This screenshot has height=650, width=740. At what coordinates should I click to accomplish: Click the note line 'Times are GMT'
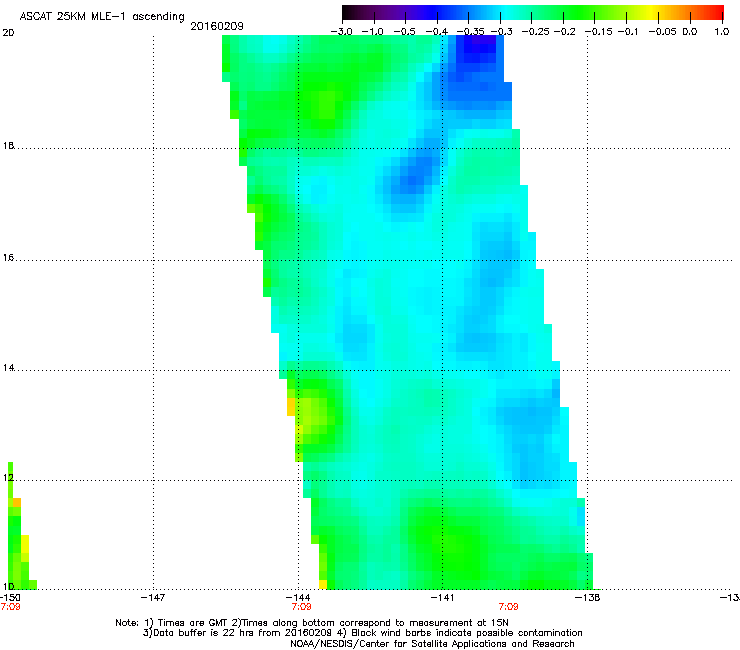click(x=193, y=623)
